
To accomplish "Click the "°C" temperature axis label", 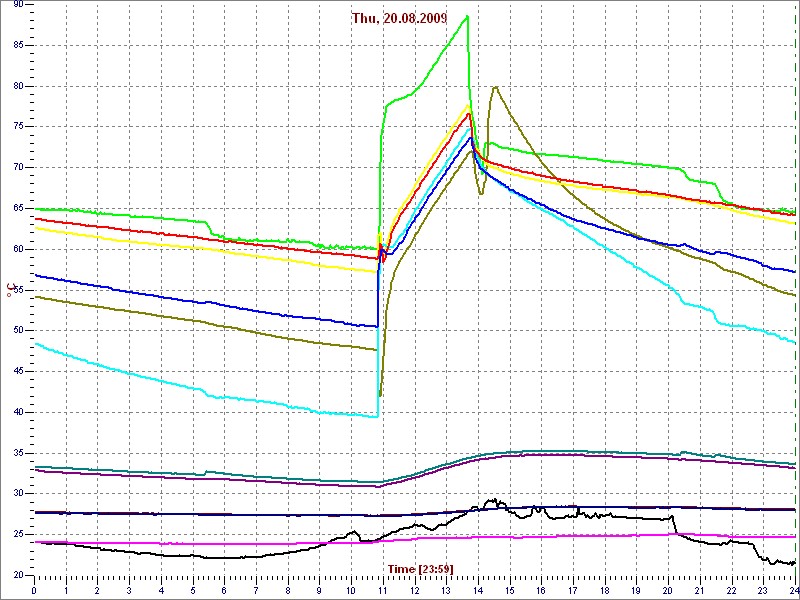I will 9,290.
